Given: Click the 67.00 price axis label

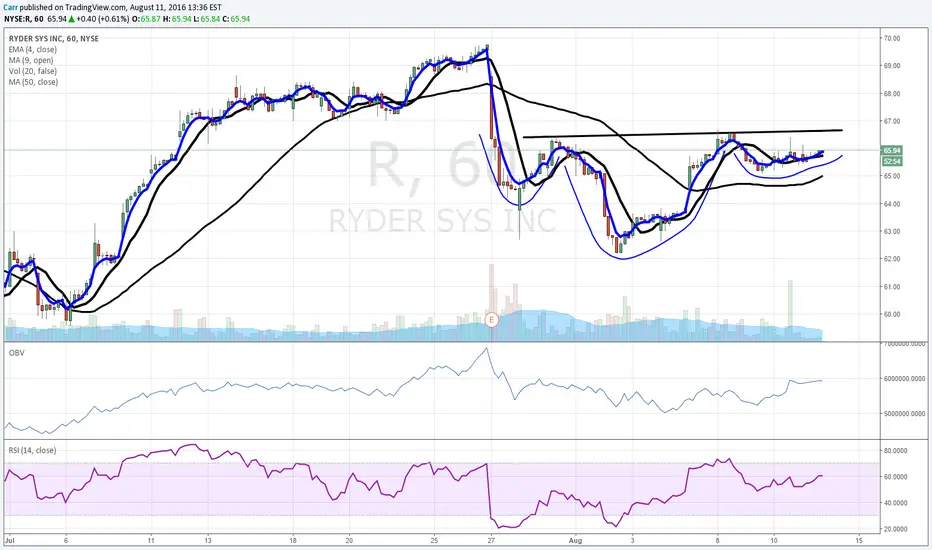Looking at the screenshot, I should (x=892, y=121).
